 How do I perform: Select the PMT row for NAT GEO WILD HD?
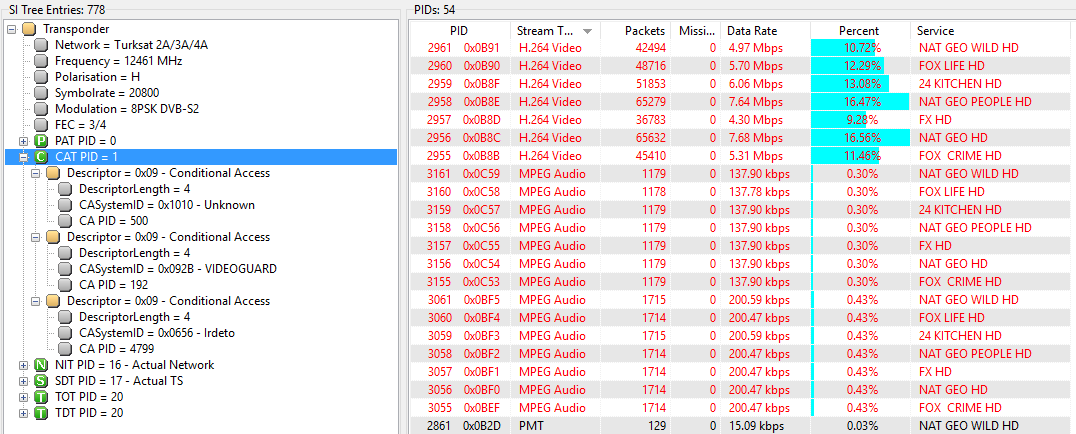tap(742, 426)
